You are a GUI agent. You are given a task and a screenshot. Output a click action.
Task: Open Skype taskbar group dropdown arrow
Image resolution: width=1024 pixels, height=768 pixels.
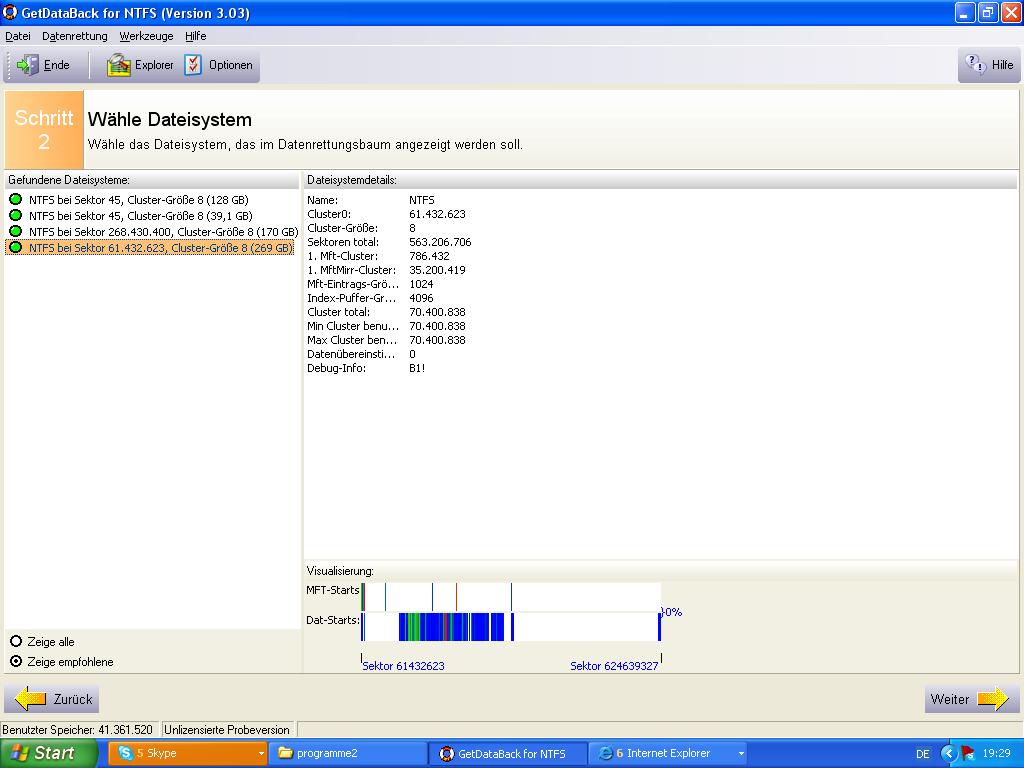pyautogui.click(x=261, y=754)
